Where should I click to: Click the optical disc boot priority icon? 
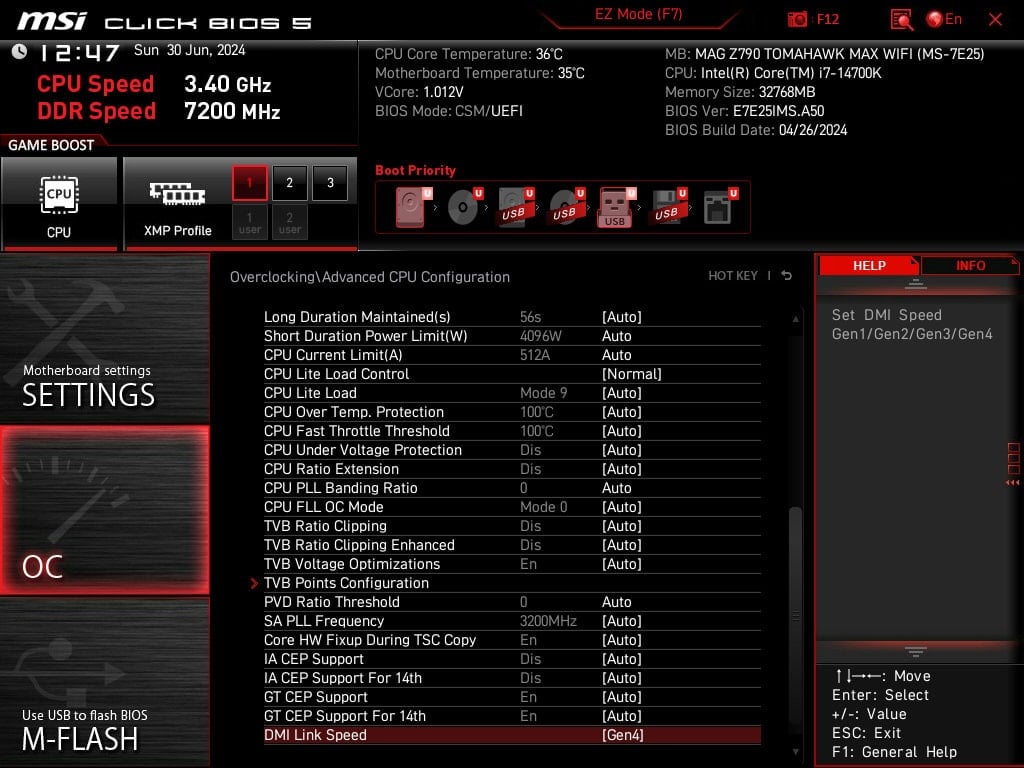coord(465,207)
